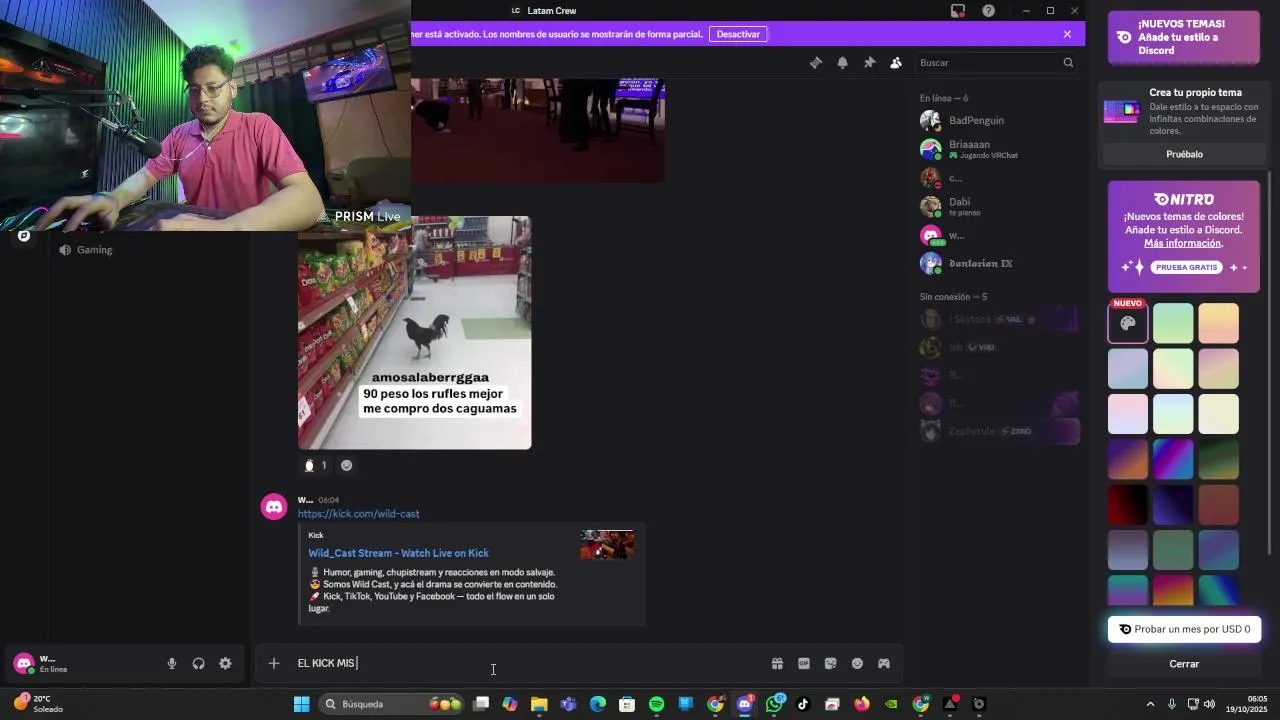Open the rooster supermarket meme image
The width and height of the screenshot is (1280, 720).
(x=414, y=333)
